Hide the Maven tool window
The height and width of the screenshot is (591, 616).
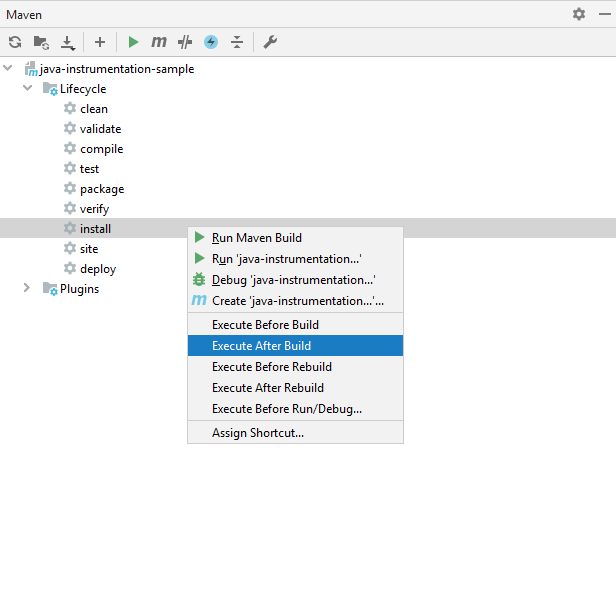(x=605, y=14)
